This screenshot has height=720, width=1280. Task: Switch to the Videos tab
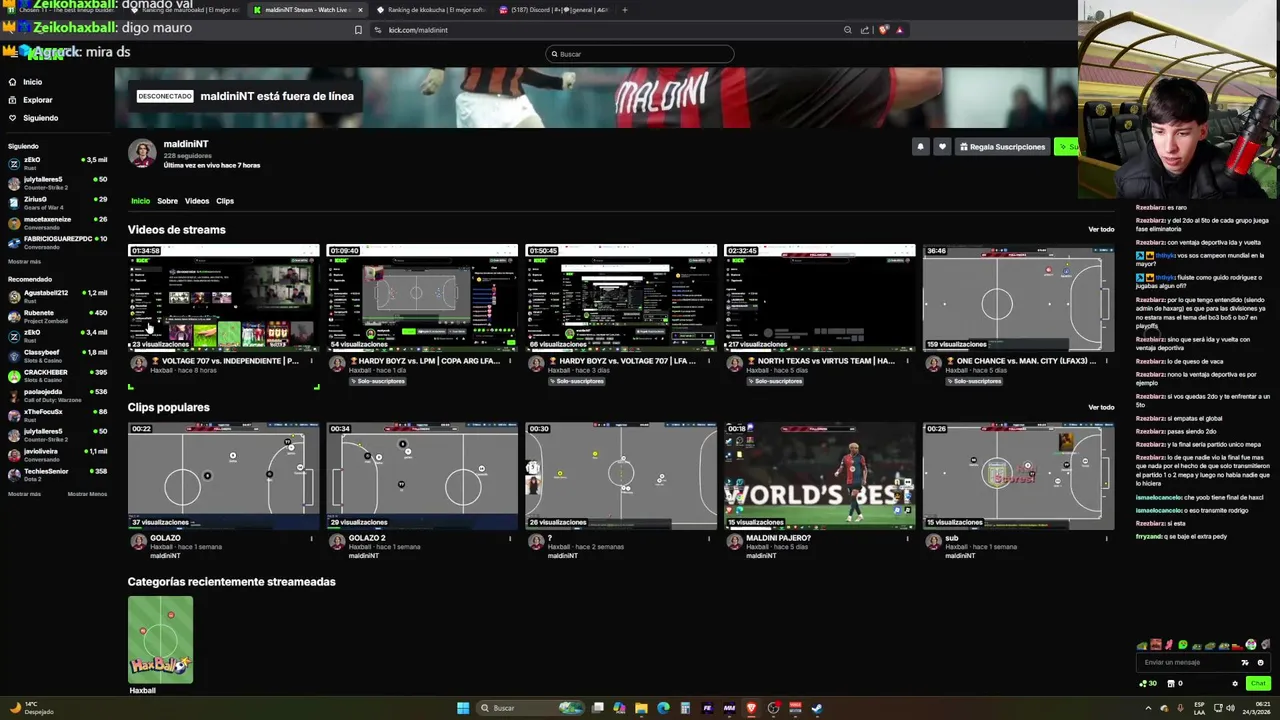tap(197, 201)
